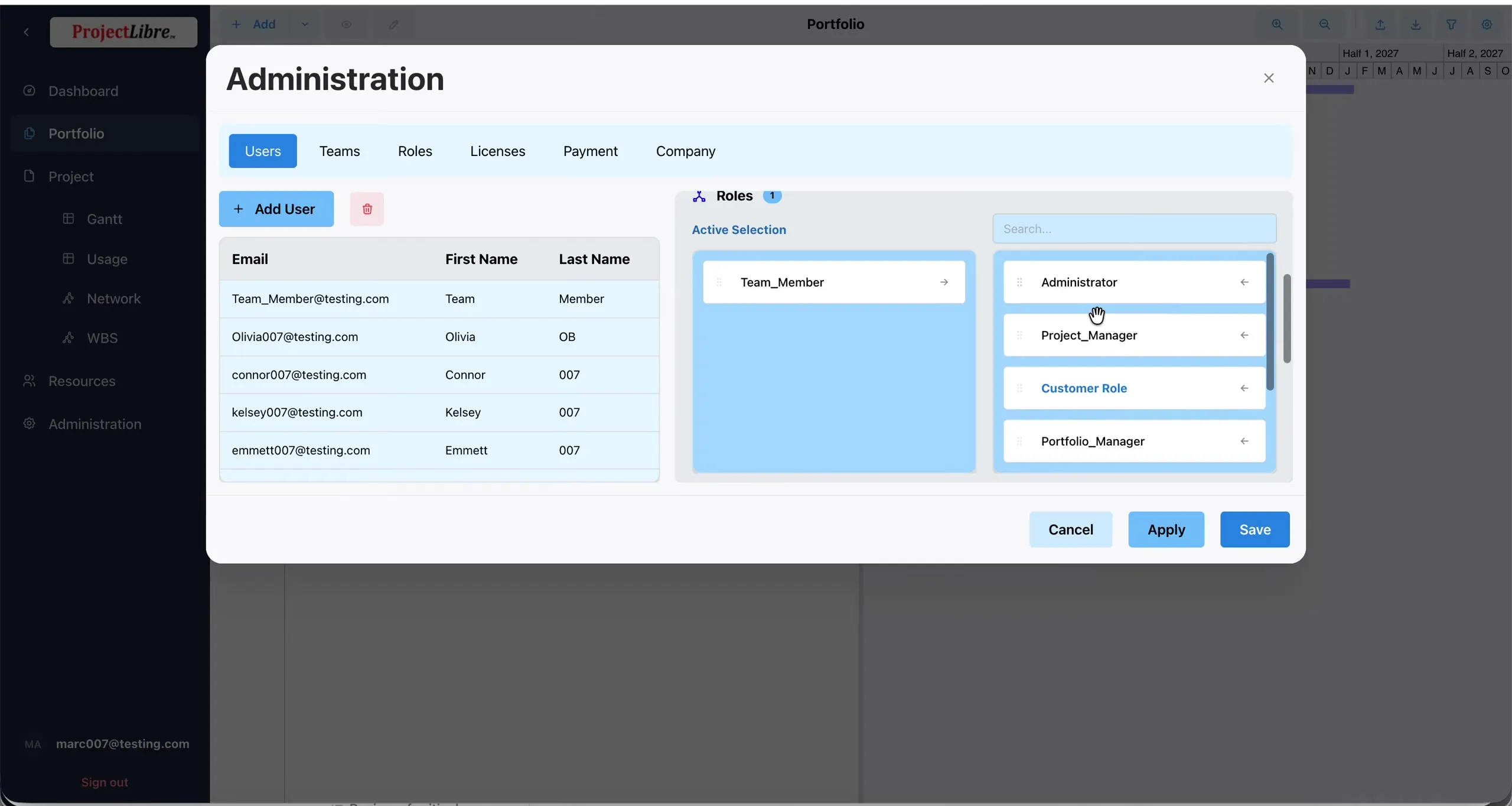Click the Roles panel outer scrollbar
1512x806 pixels.
(1287, 318)
